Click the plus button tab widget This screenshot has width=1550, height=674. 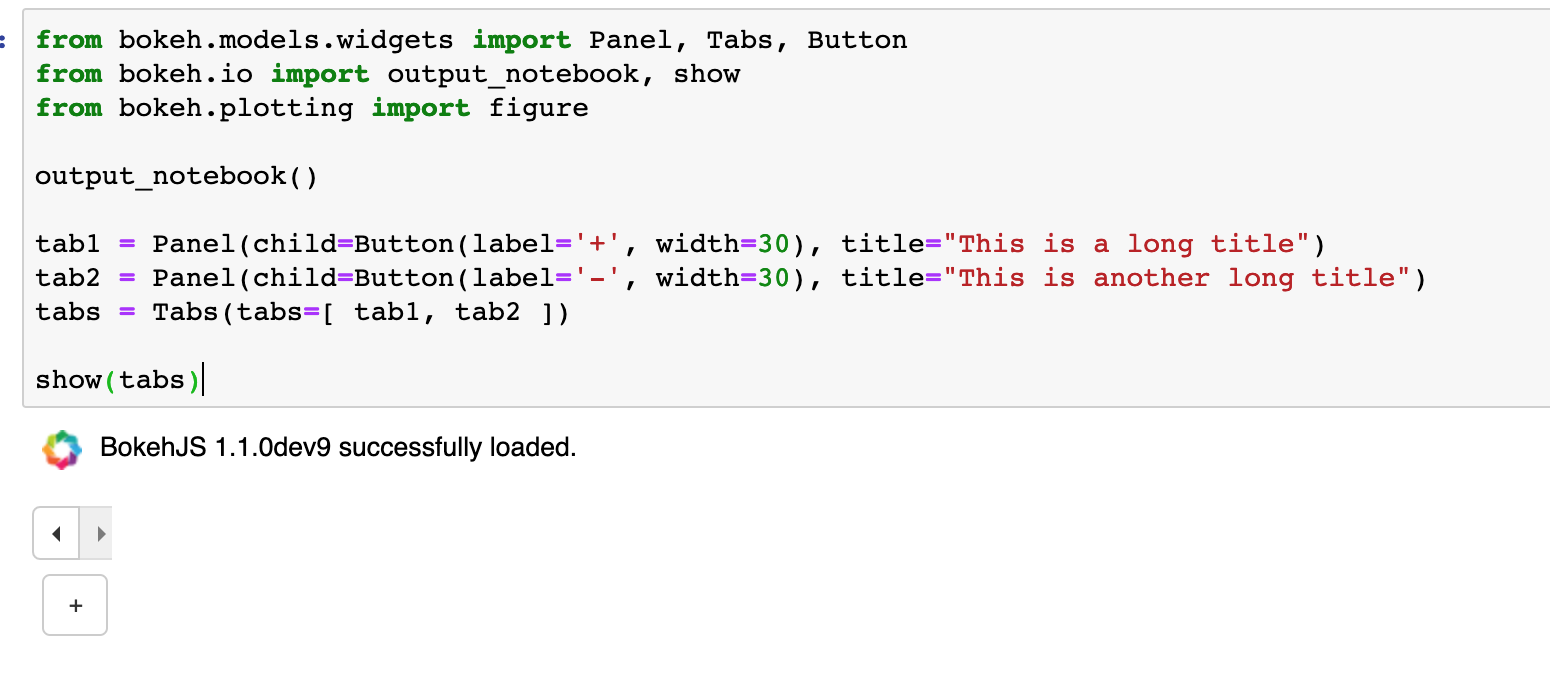75,604
